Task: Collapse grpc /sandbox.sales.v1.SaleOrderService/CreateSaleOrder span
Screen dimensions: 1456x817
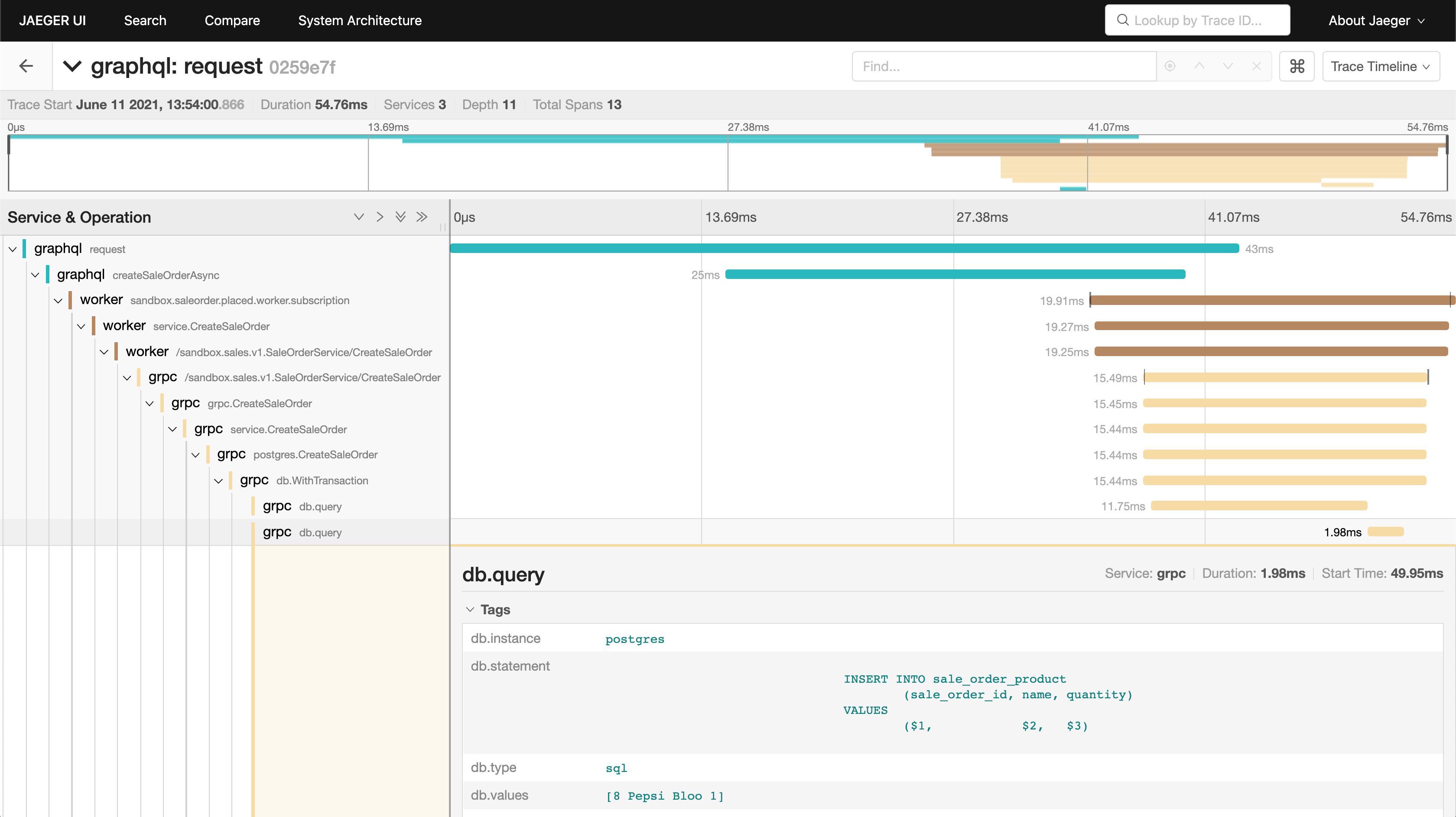Action: tap(127, 378)
